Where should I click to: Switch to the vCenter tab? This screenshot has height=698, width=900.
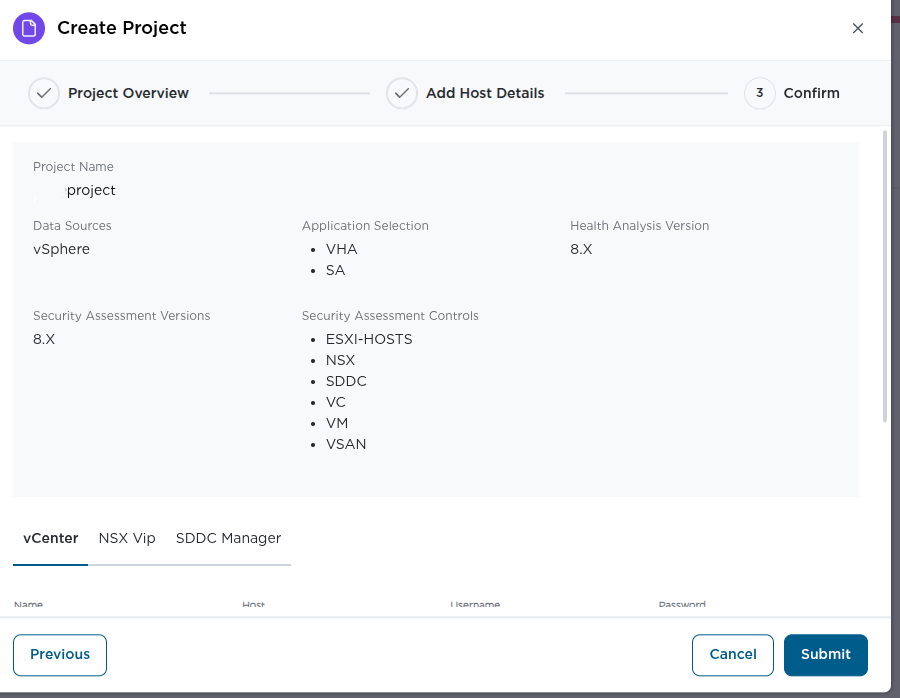tap(51, 538)
